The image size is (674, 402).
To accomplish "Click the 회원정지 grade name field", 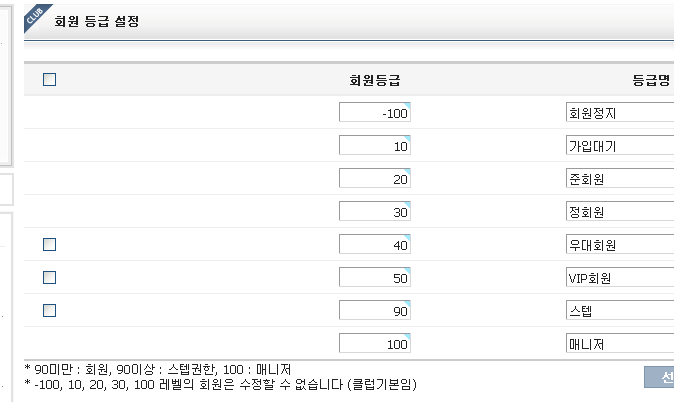I will point(620,112).
